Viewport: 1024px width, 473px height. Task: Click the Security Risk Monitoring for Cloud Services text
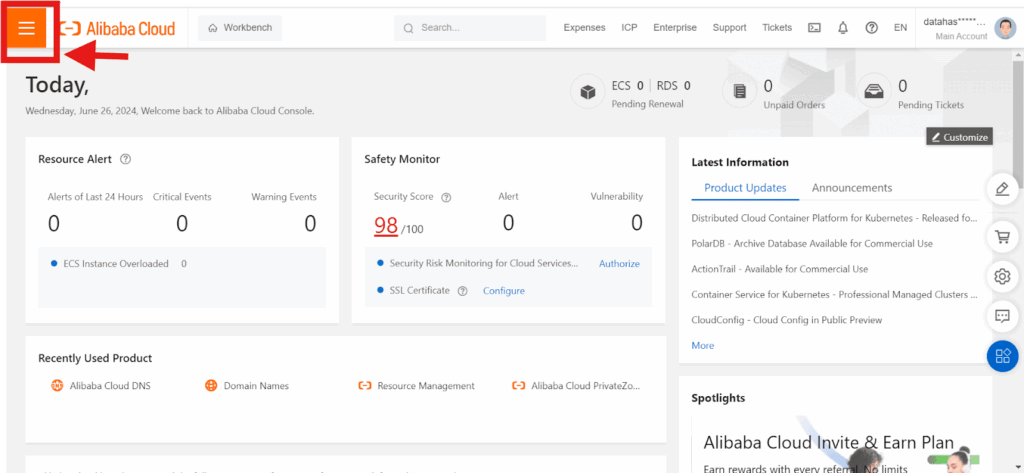[x=484, y=264]
